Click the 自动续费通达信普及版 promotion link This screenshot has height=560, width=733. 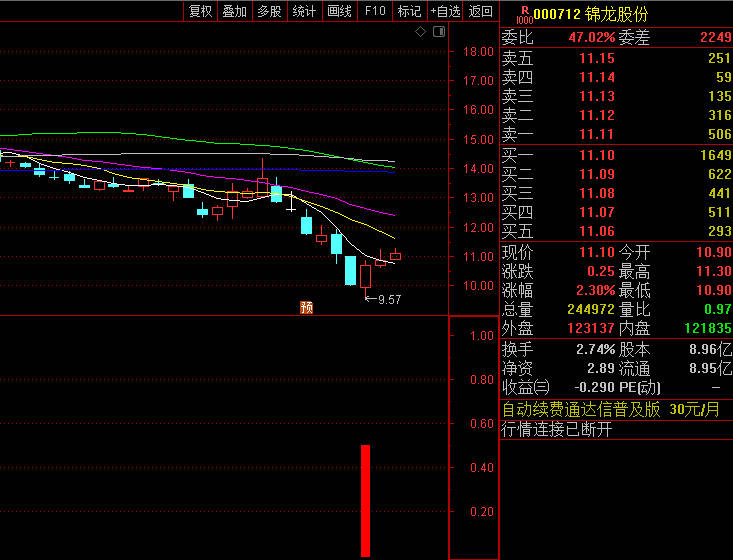click(581, 409)
